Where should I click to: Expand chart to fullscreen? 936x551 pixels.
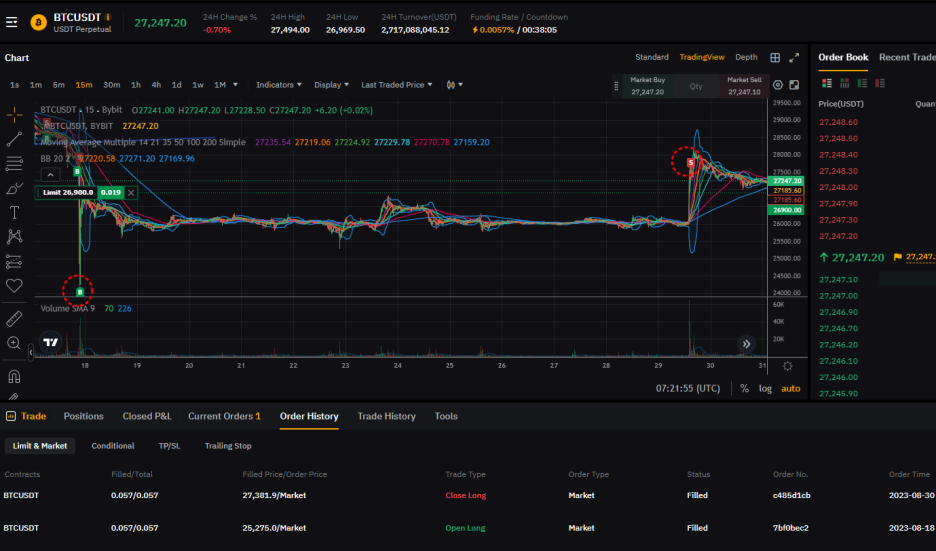tap(794, 57)
